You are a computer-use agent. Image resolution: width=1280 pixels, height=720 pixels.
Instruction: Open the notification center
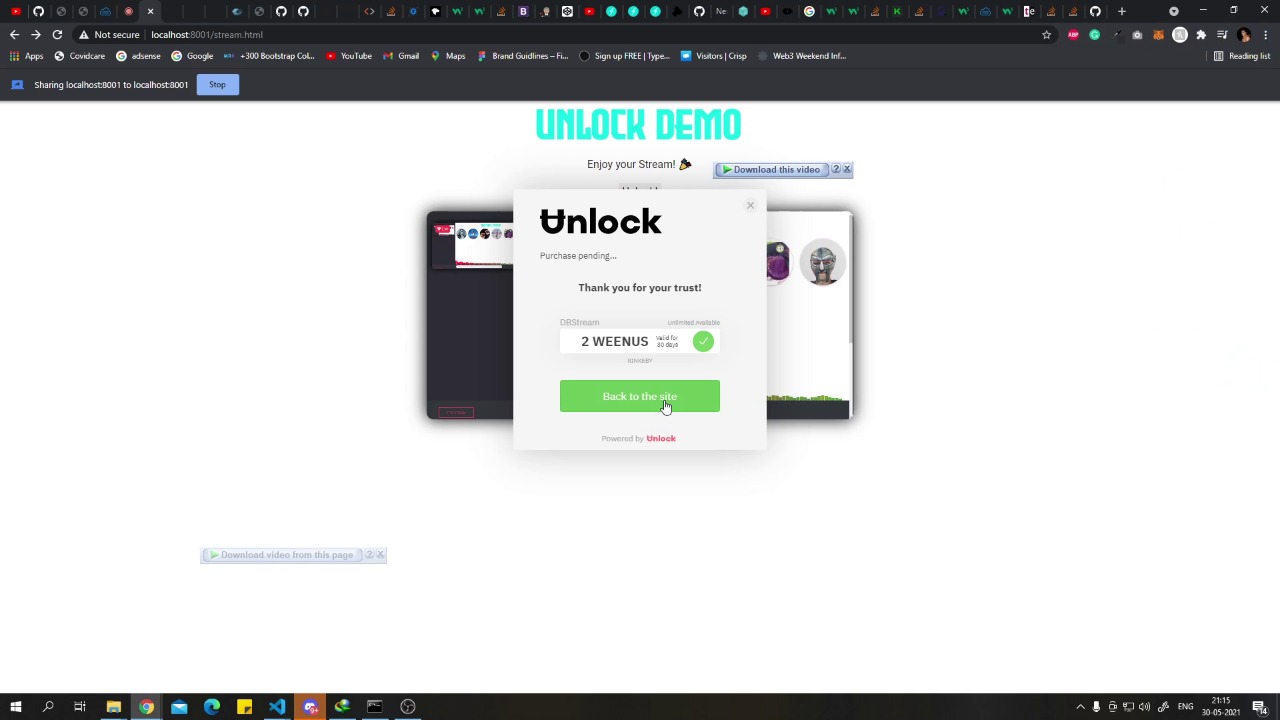point(1259,707)
